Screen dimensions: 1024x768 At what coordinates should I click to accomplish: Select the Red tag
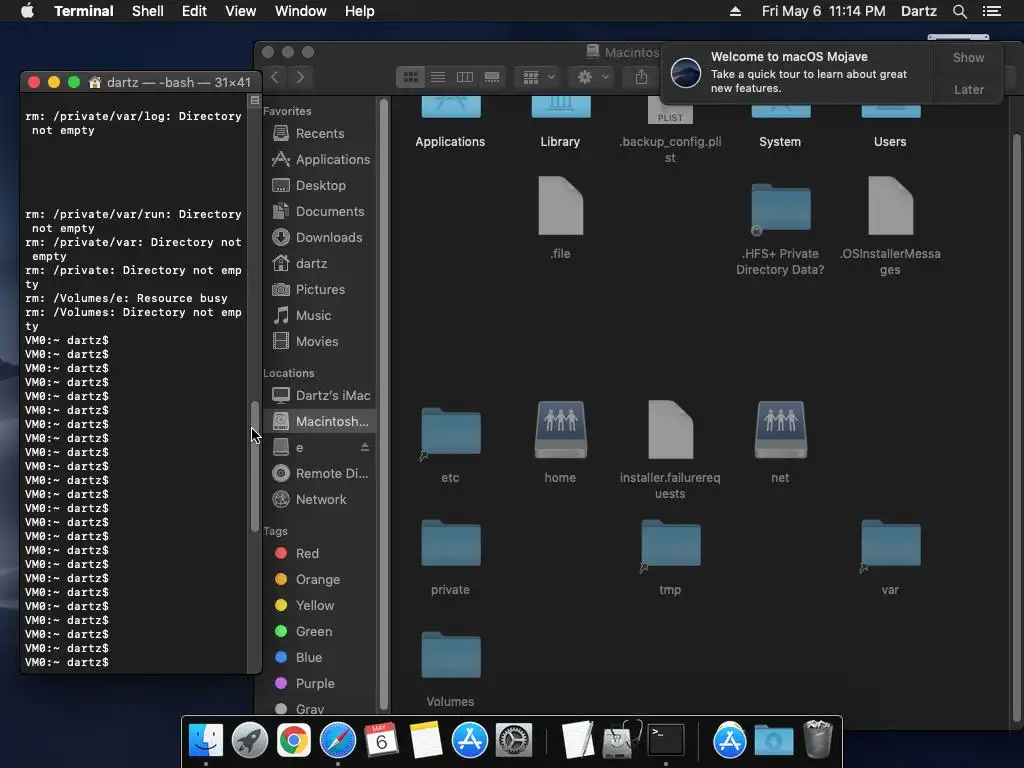319,553
